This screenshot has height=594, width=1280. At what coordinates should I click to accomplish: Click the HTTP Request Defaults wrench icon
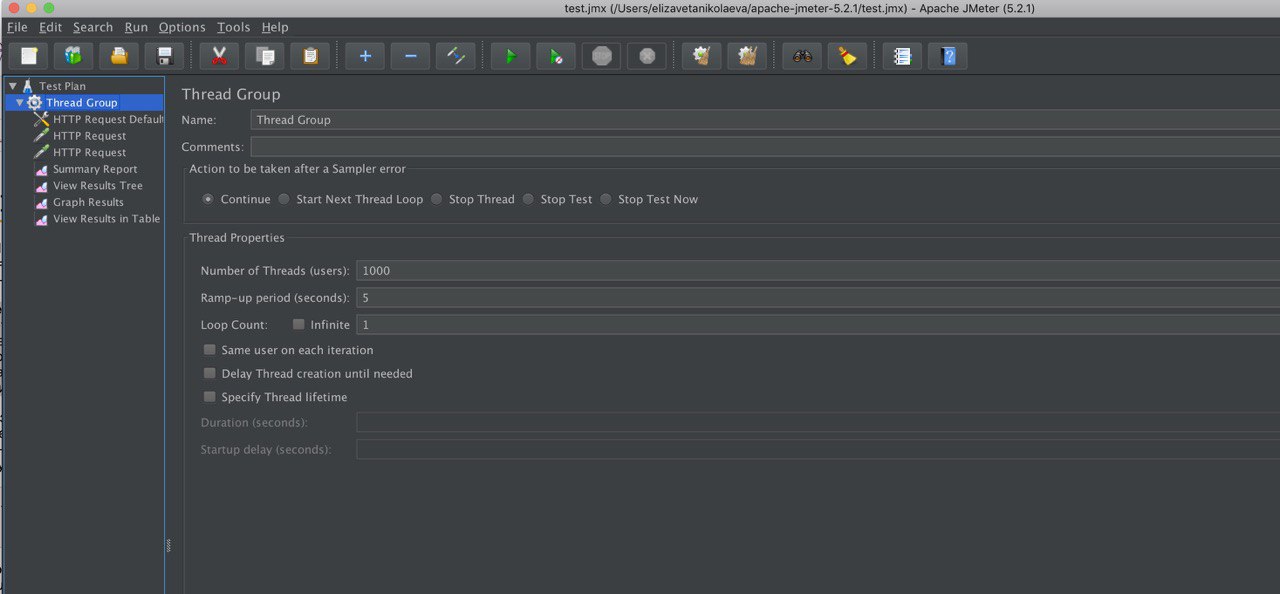41,119
